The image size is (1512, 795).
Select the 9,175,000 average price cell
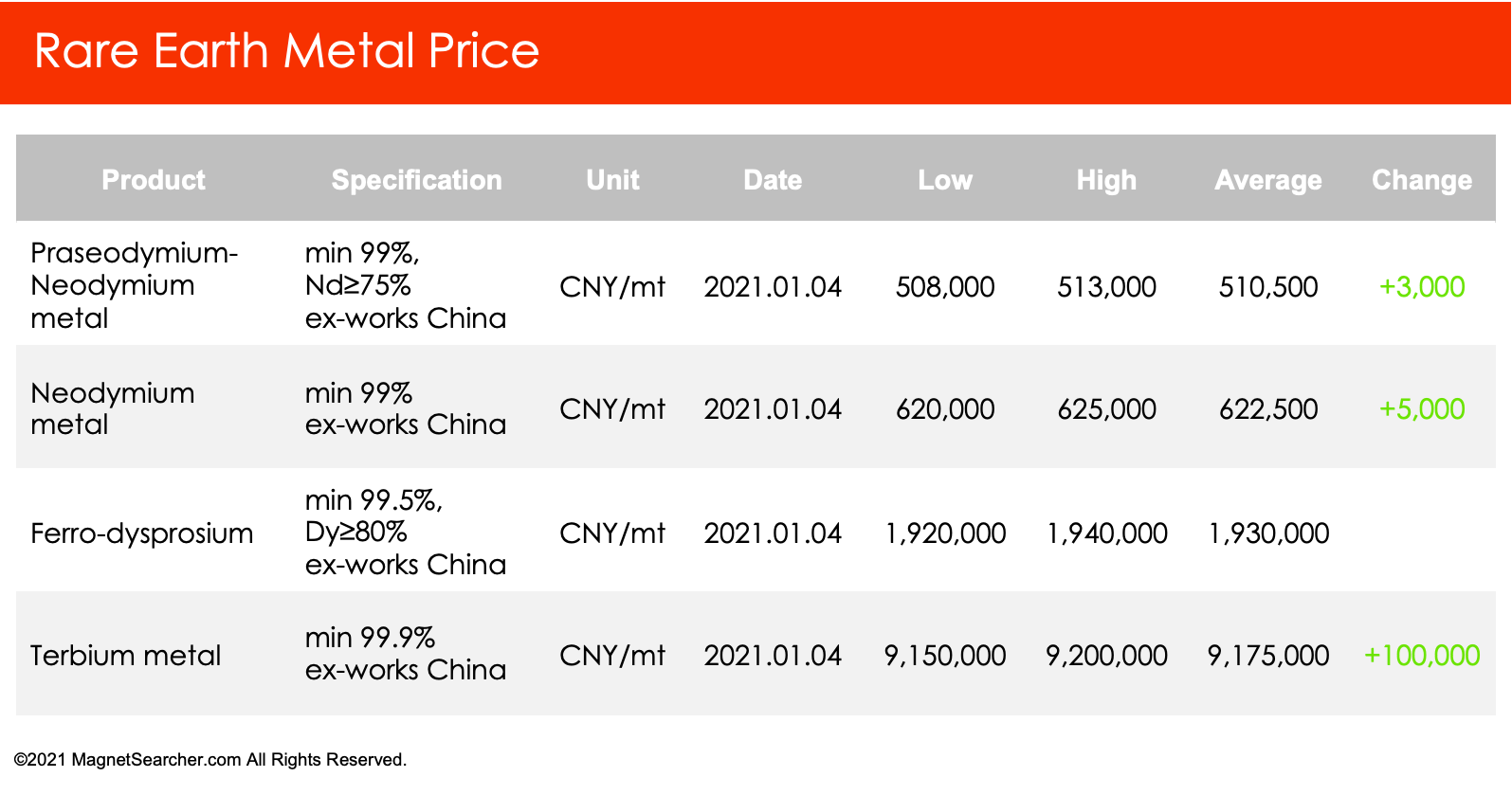[x=1268, y=655]
